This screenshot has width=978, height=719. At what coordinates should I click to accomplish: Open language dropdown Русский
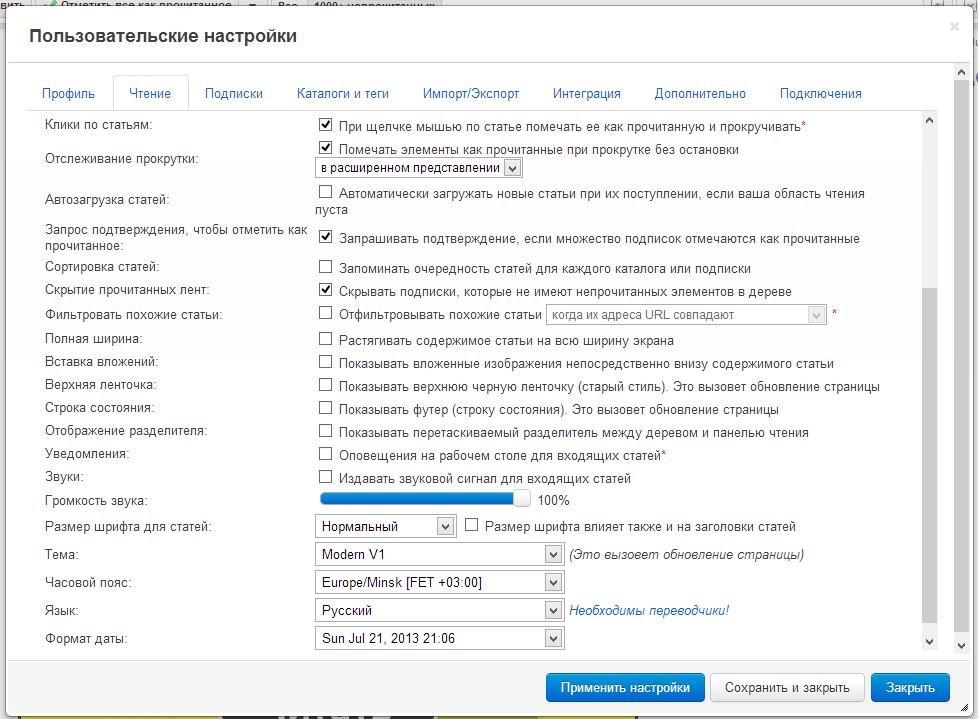click(x=440, y=610)
